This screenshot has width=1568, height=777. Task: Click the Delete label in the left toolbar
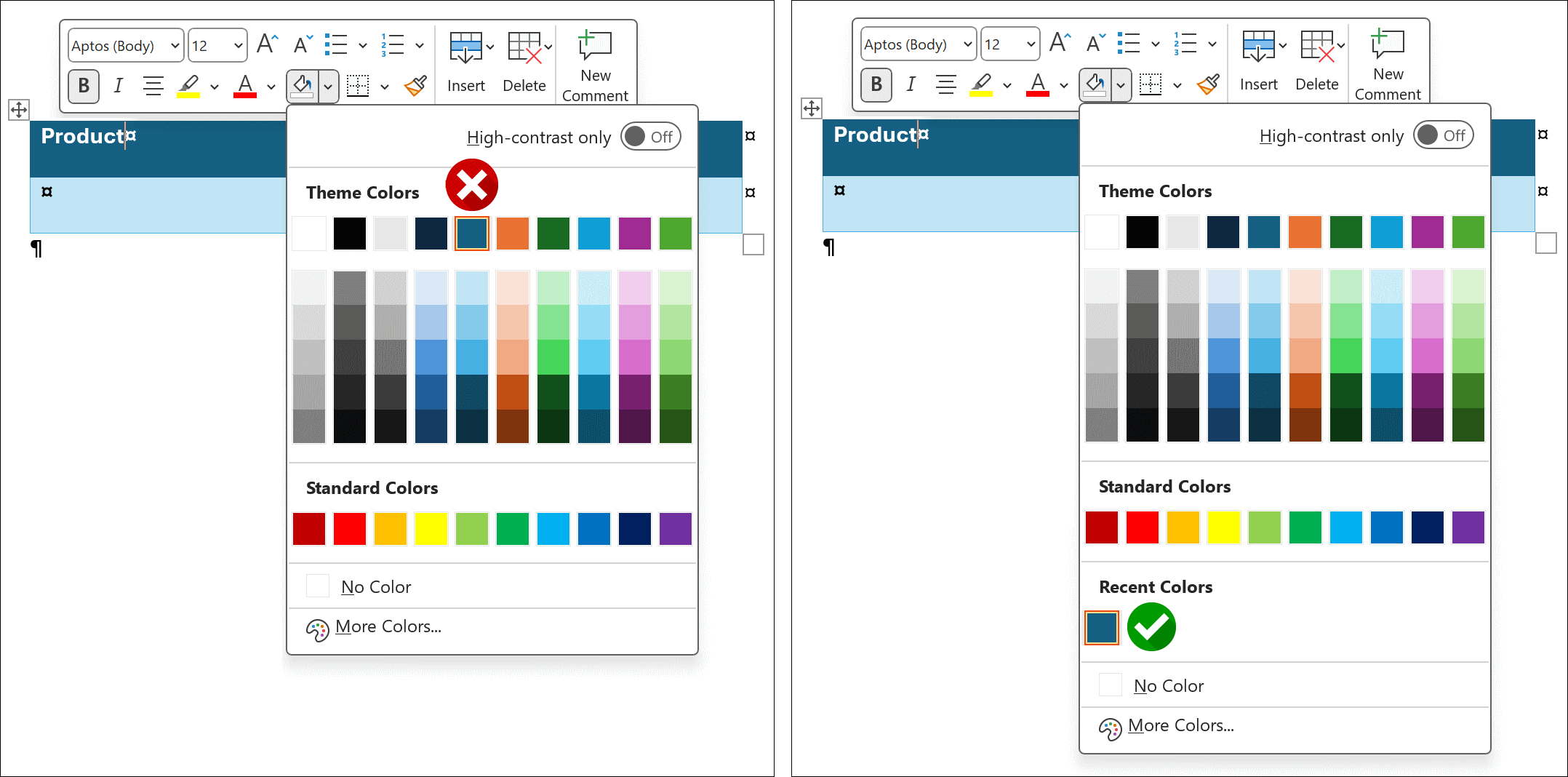click(524, 86)
